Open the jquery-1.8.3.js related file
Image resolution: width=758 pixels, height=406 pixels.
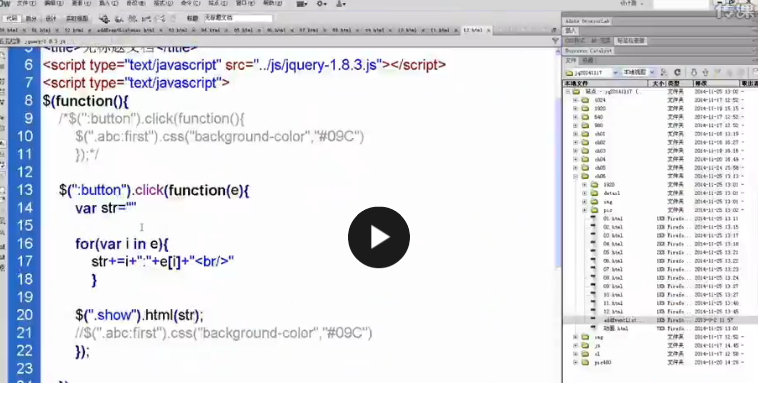(44, 42)
